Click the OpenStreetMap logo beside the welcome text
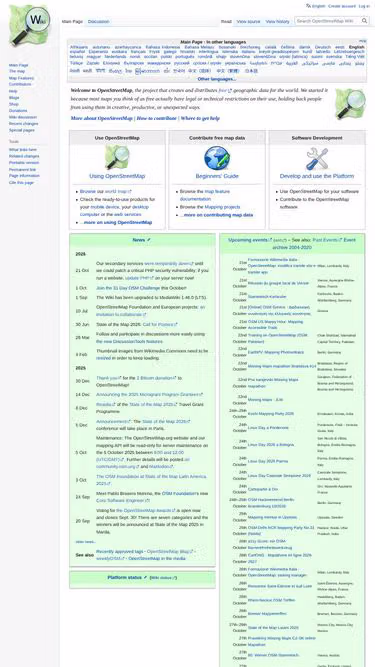Screen dimensions: 375x667 [x=350, y=104]
